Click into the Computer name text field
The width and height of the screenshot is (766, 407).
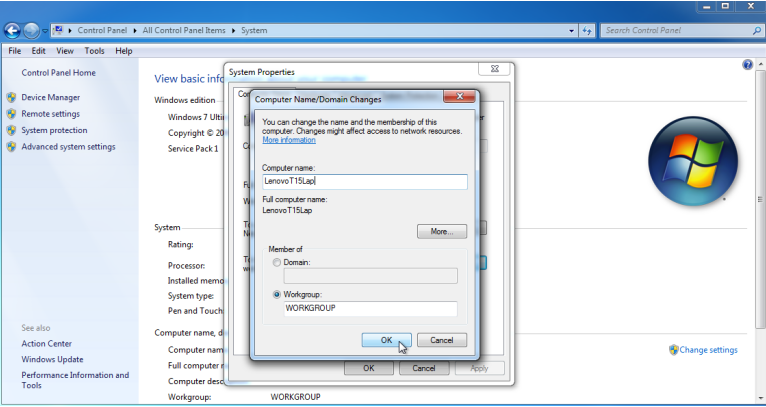pos(364,182)
